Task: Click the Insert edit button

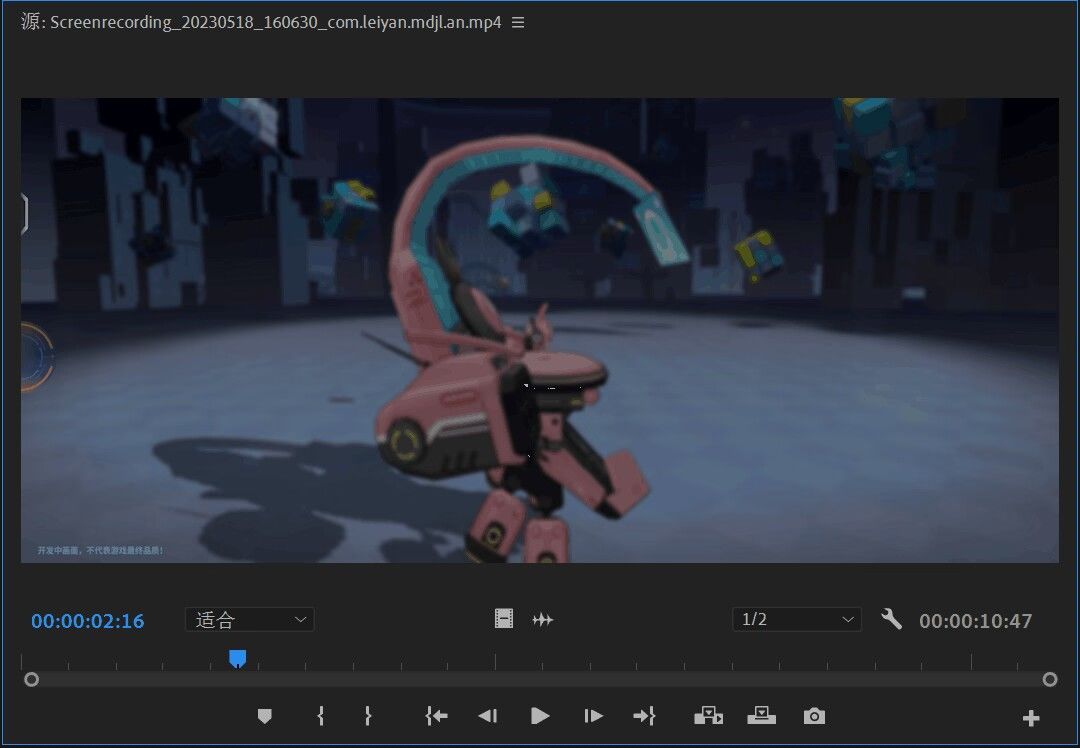Action: [708, 716]
